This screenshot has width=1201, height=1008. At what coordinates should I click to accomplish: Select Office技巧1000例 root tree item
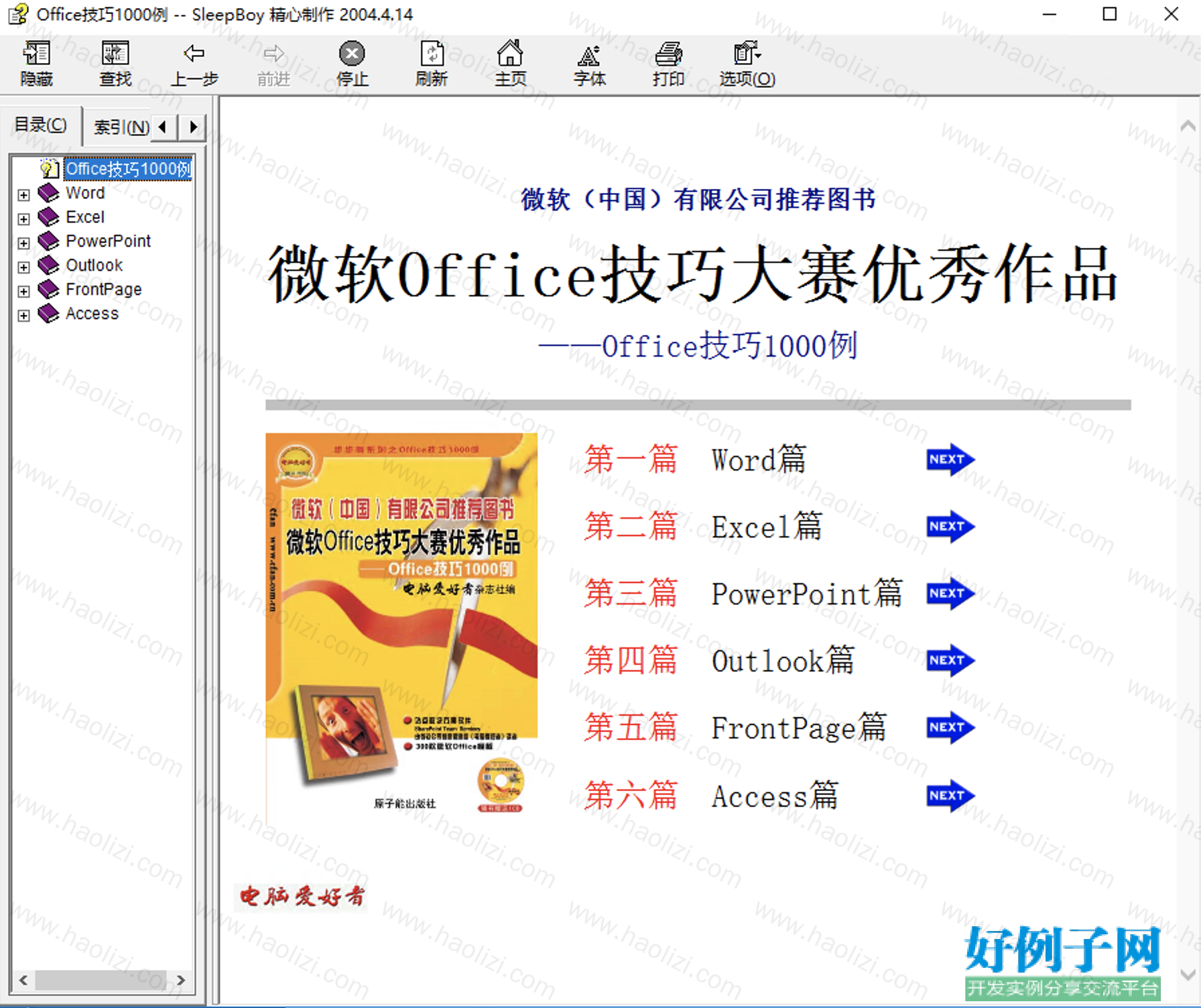point(128,169)
